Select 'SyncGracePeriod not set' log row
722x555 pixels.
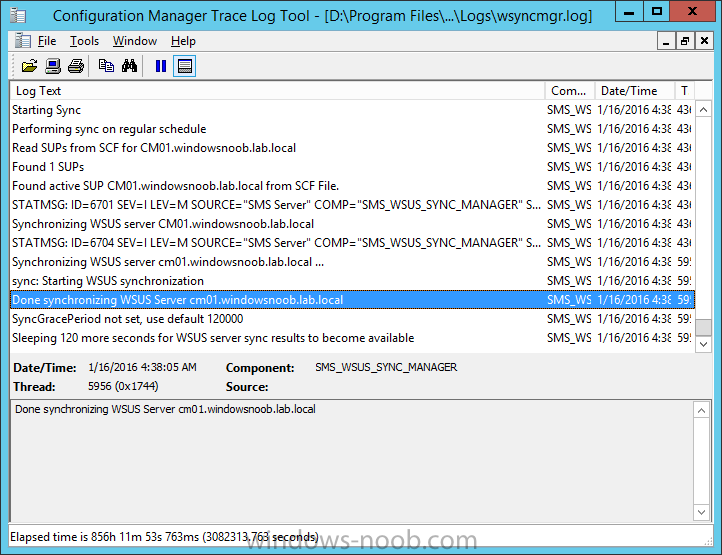(x=352, y=319)
